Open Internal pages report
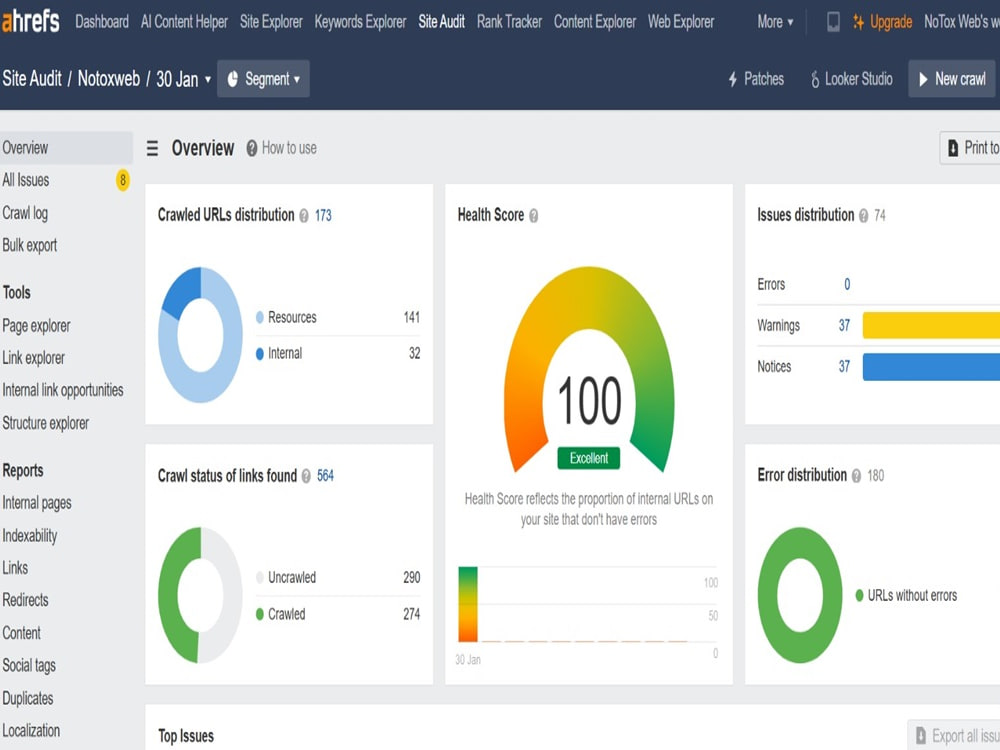 coord(37,503)
